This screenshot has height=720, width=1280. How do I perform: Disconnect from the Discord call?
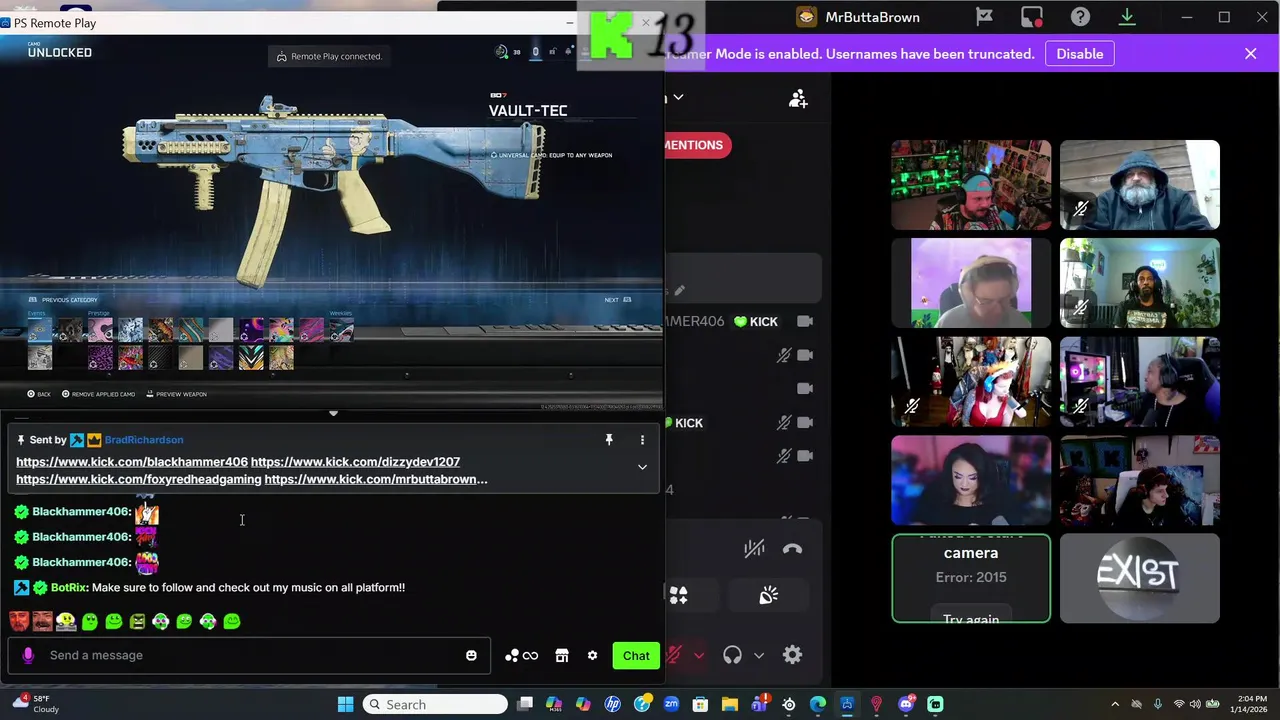[x=792, y=548]
